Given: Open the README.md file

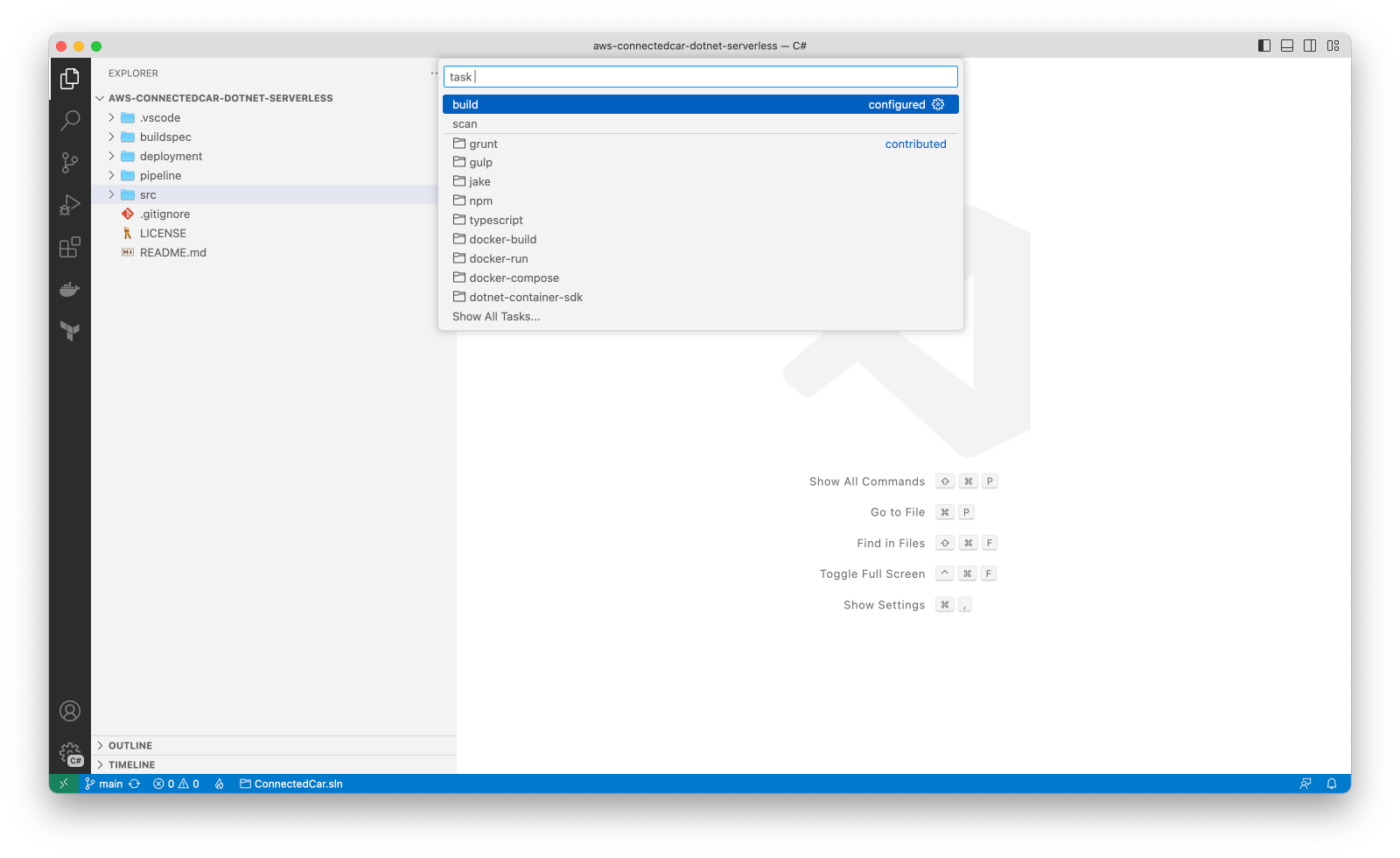Looking at the screenshot, I should (x=173, y=252).
